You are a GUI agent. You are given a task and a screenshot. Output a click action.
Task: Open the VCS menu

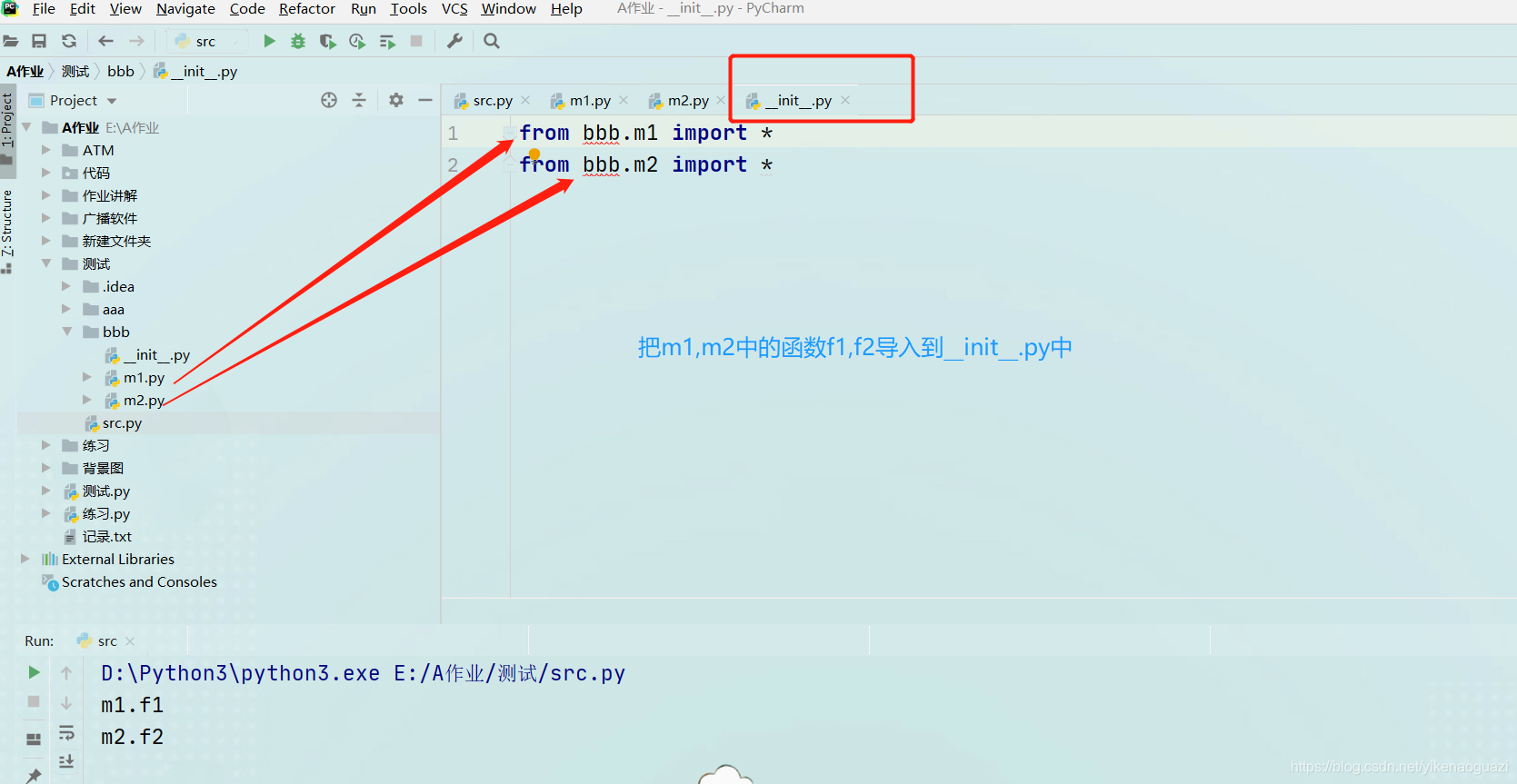tap(454, 9)
